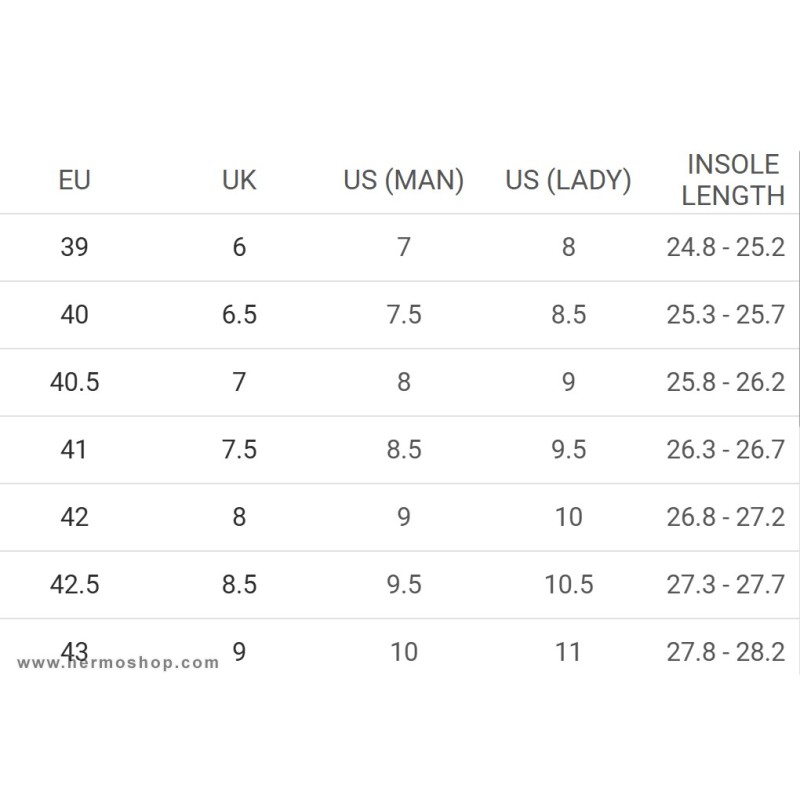Click EU size 40.5 cell
This screenshot has height=800, width=800.
(74, 382)
